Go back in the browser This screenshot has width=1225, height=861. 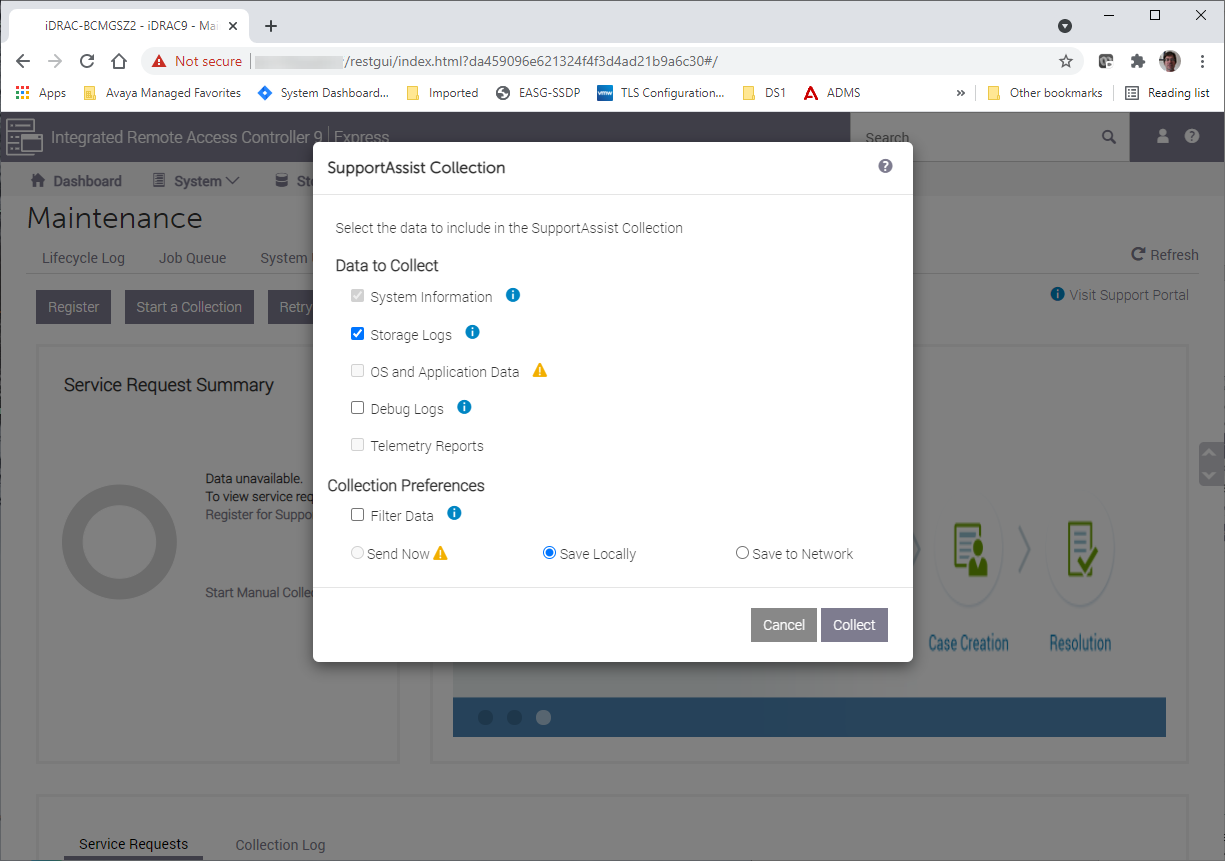click(x=23, y=61)
